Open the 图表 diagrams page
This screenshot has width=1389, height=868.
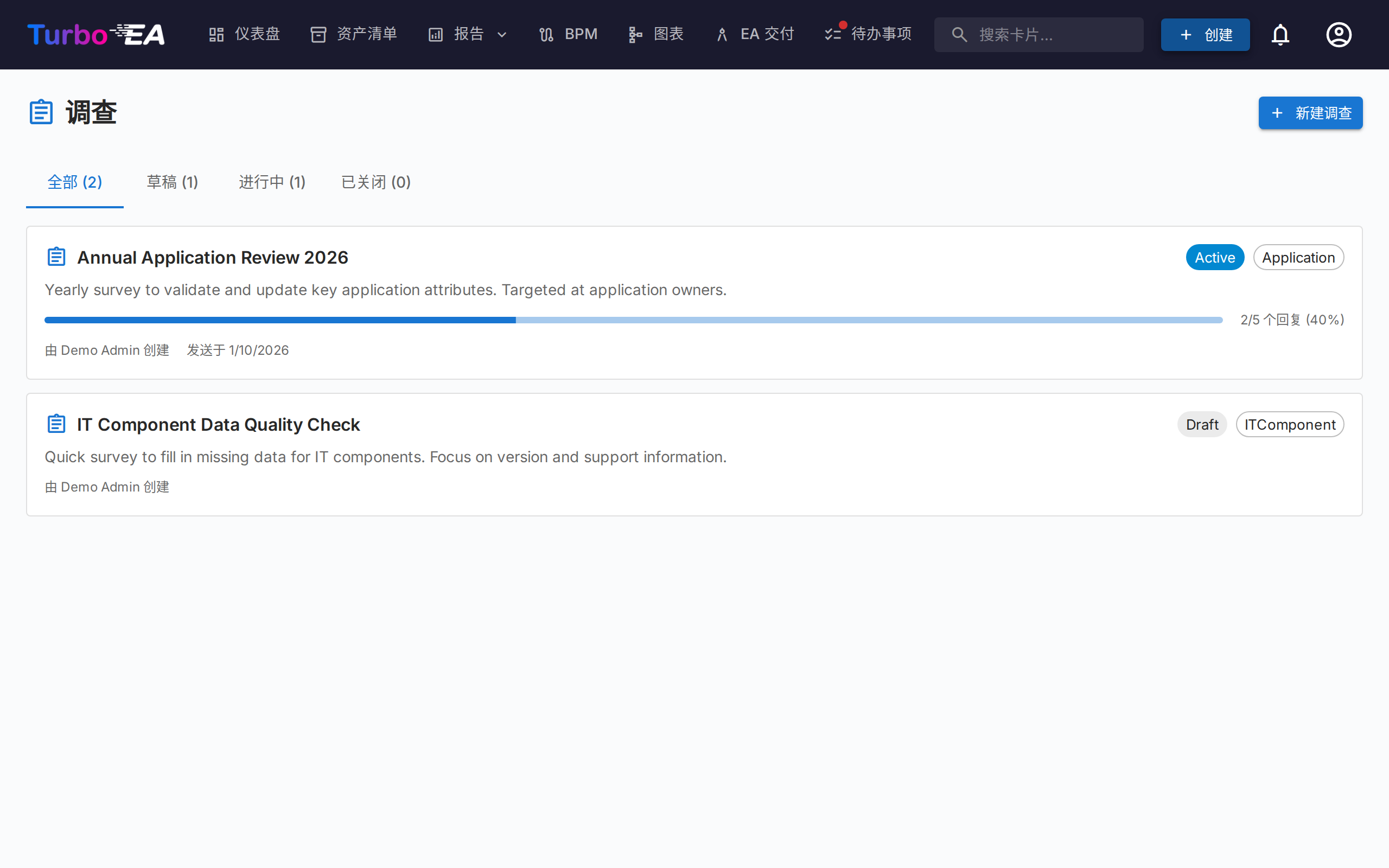[656, 34]
